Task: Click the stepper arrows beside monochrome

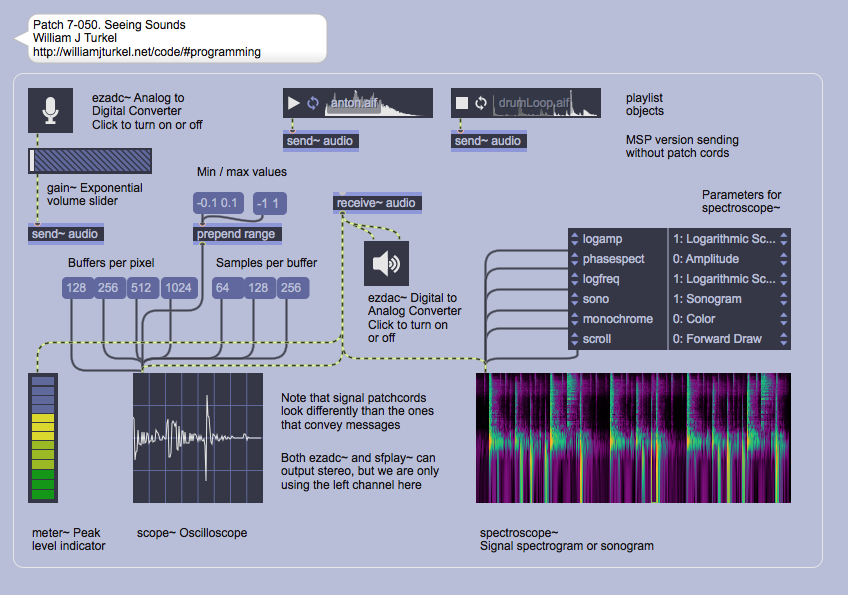Action: [574, 319]
